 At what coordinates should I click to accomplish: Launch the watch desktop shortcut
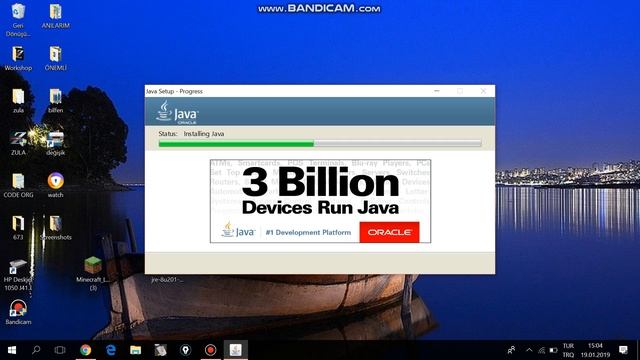click(56, 186)
